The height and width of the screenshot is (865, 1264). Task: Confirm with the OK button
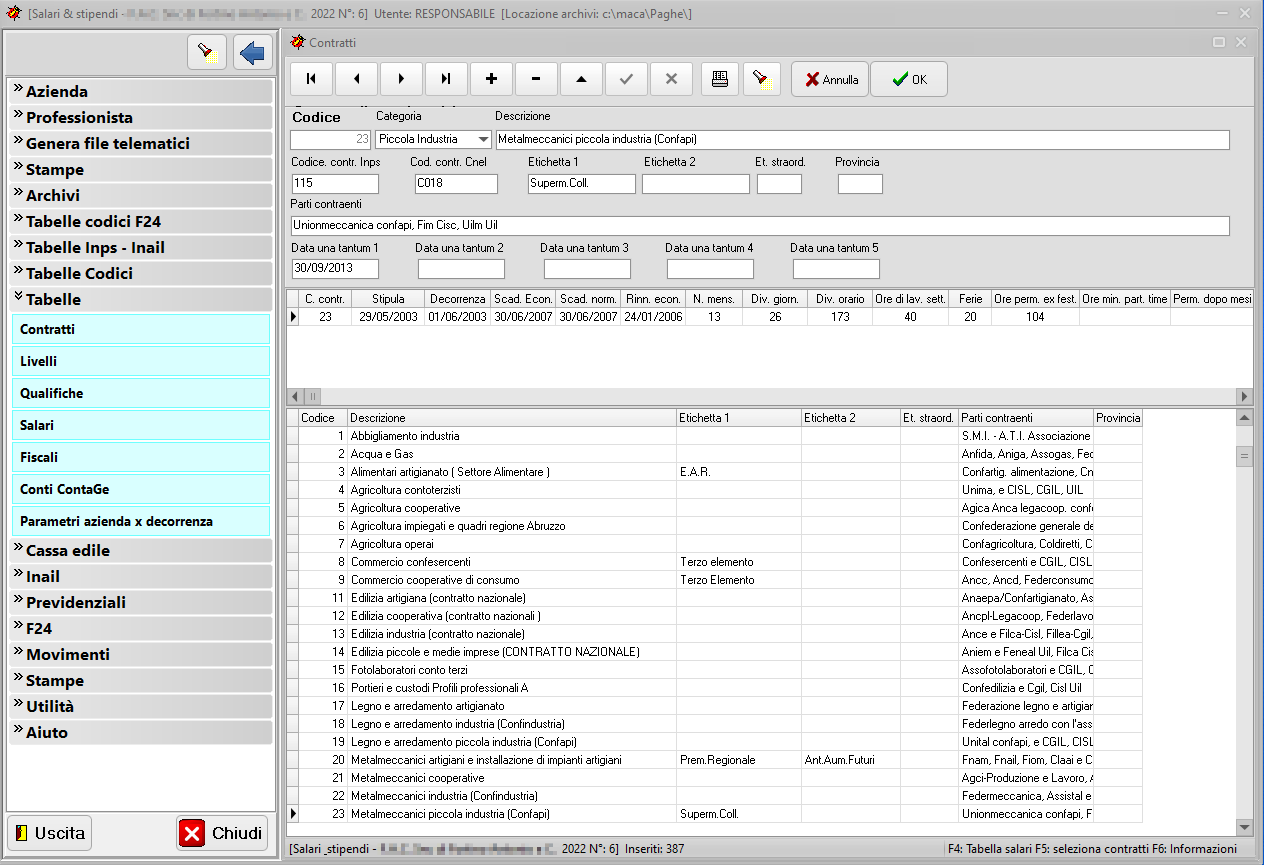(x=908, y=79)
